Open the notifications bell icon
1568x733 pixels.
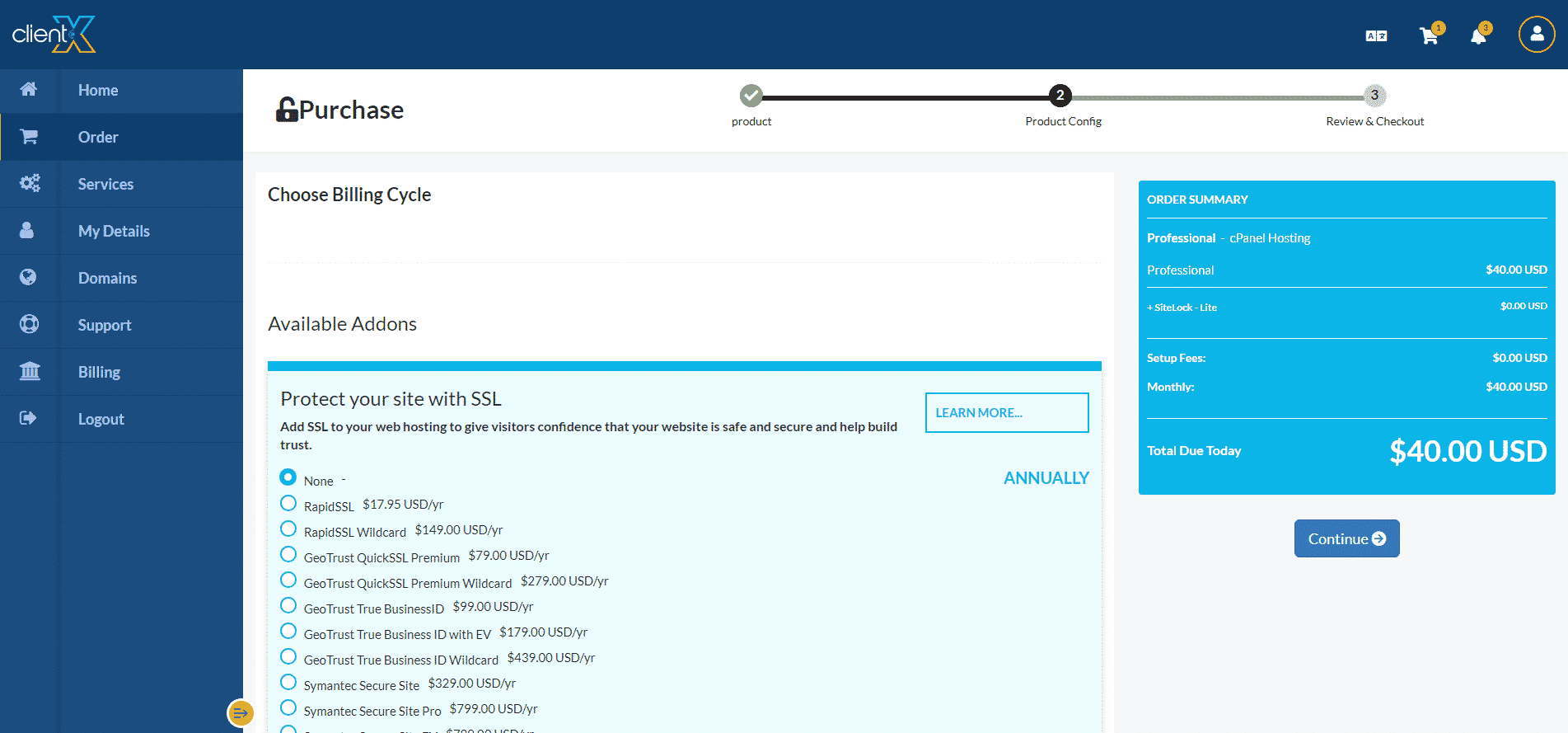[1478, 36]
